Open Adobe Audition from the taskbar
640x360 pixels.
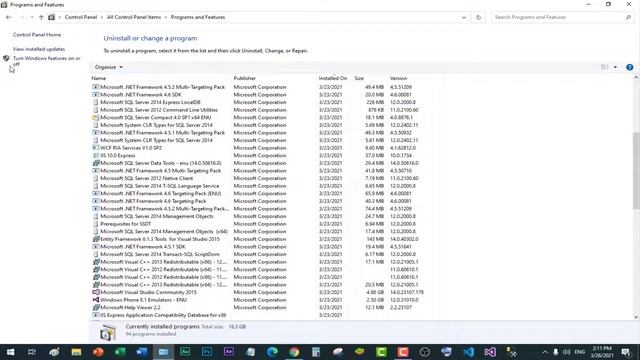click(x=185, y=352)
